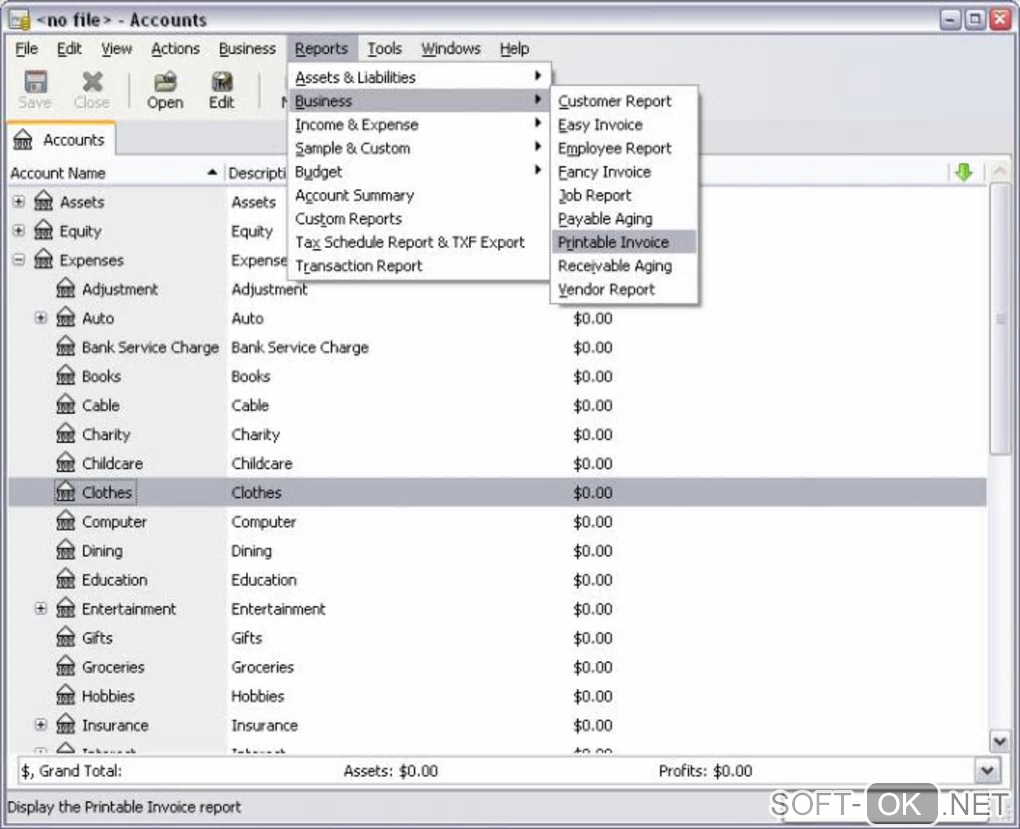
Task: Select Receivable Aging report
Action: [x=624, y=265]
